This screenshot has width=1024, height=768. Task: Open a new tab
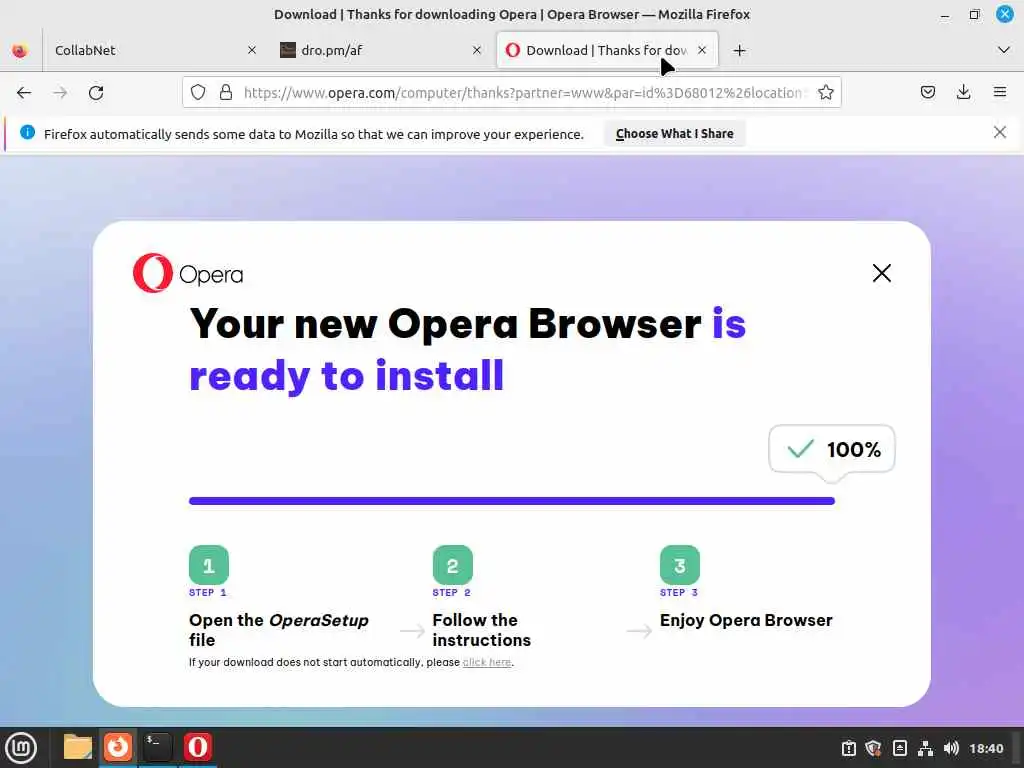click(x=739, y=50)
